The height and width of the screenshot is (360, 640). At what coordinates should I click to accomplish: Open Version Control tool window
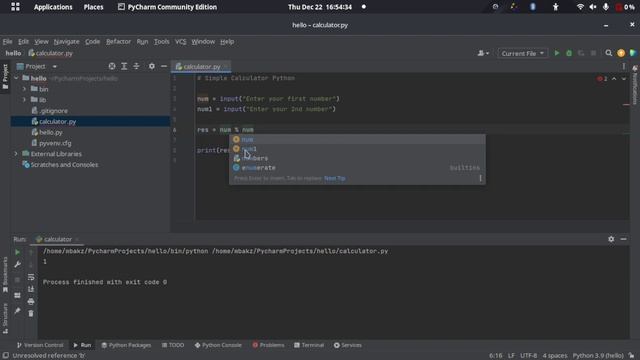[x=40, y=345]
